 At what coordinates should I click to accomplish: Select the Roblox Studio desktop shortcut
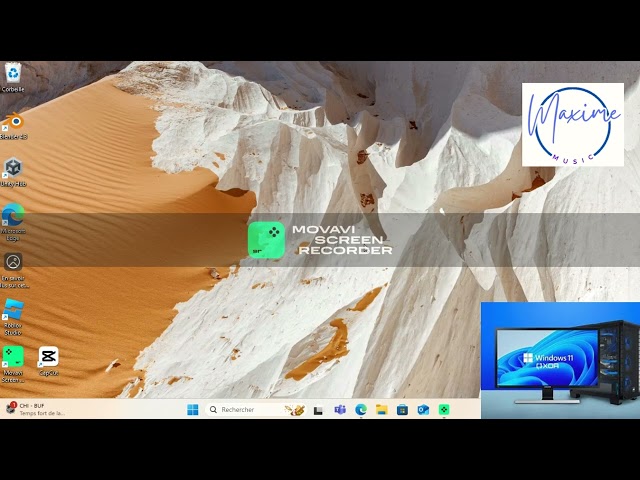pos(13,317)
